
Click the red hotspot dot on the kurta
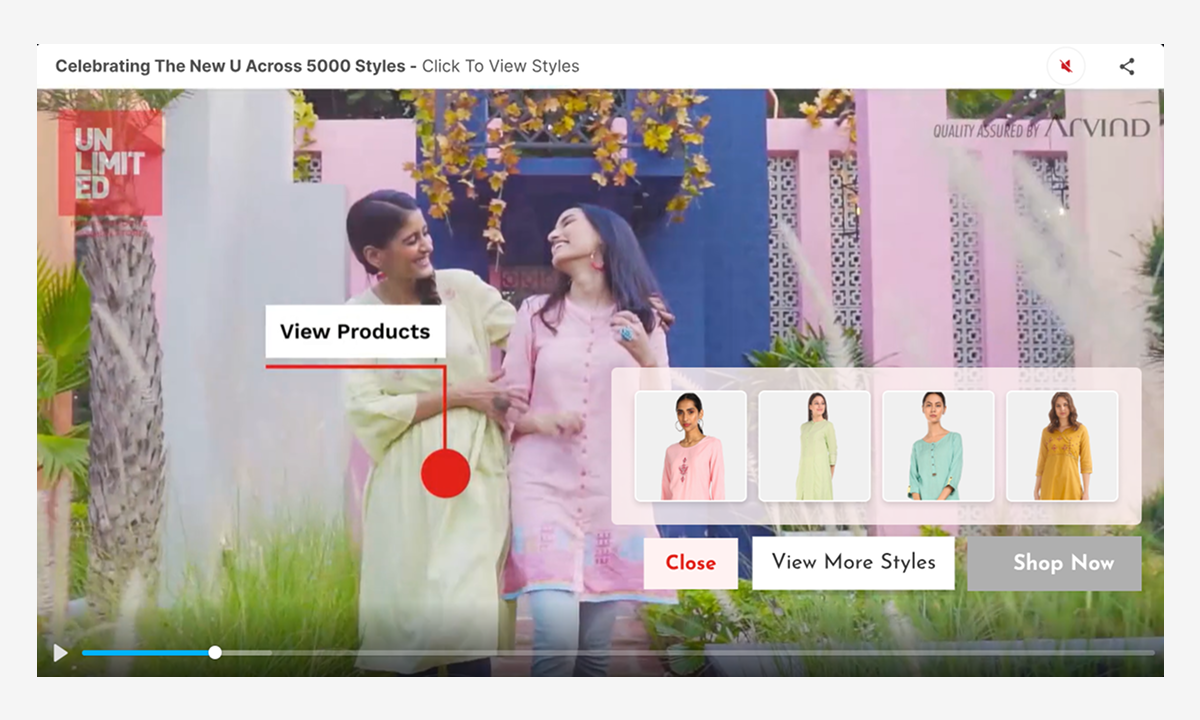tap(445, 473)
